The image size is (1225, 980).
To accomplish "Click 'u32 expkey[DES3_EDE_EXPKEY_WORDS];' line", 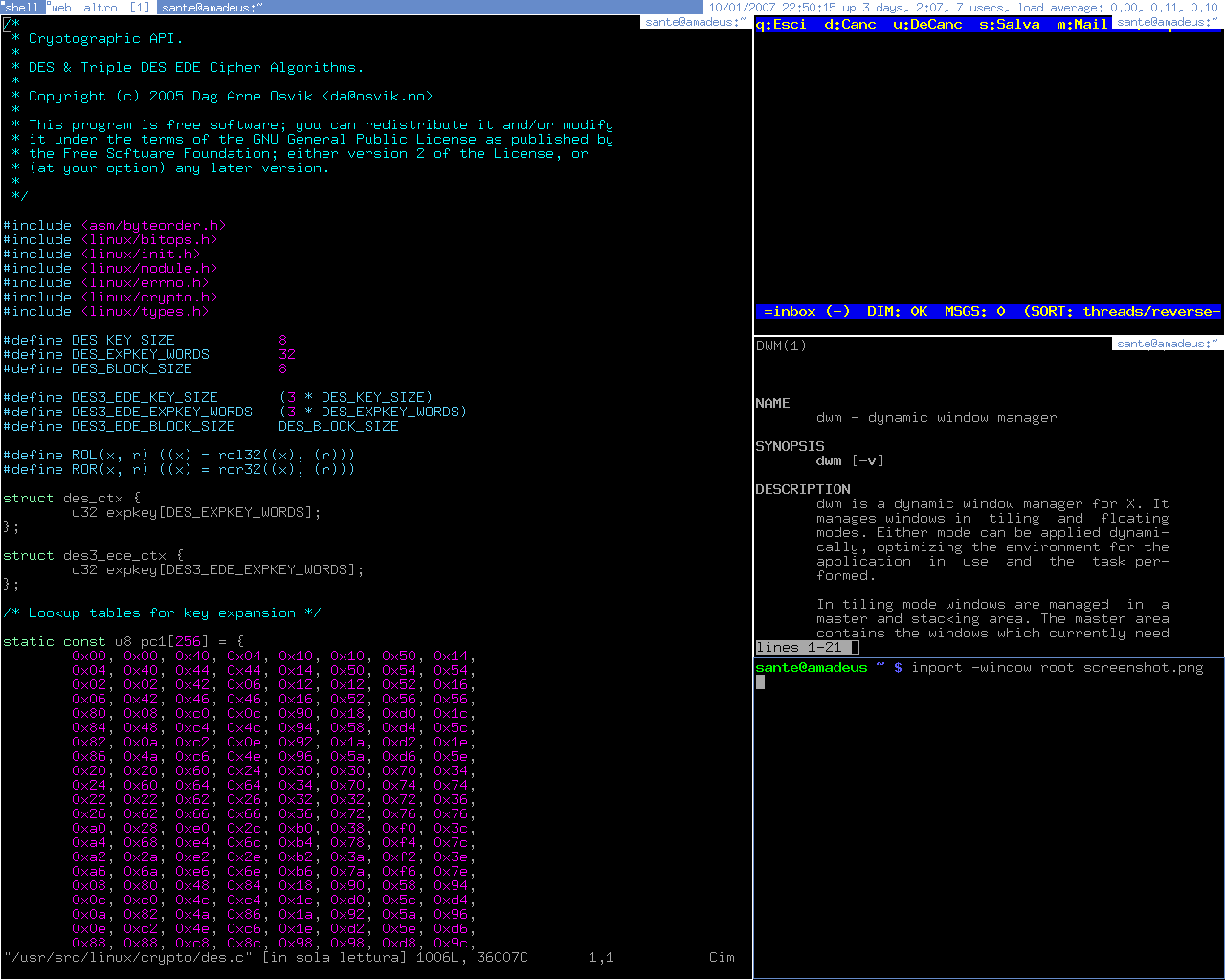I will tap(218, 569).
